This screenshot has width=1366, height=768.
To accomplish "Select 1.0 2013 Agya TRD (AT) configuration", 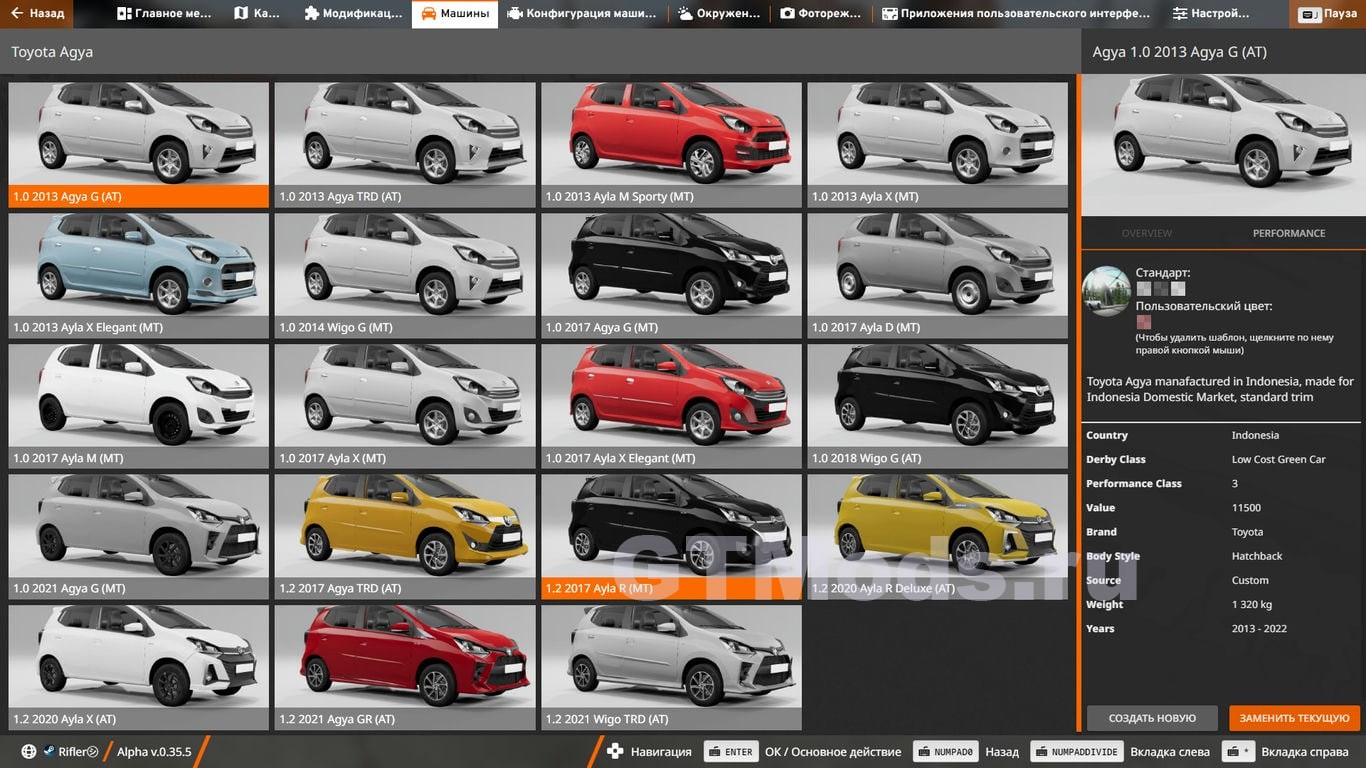I will 405,145.
